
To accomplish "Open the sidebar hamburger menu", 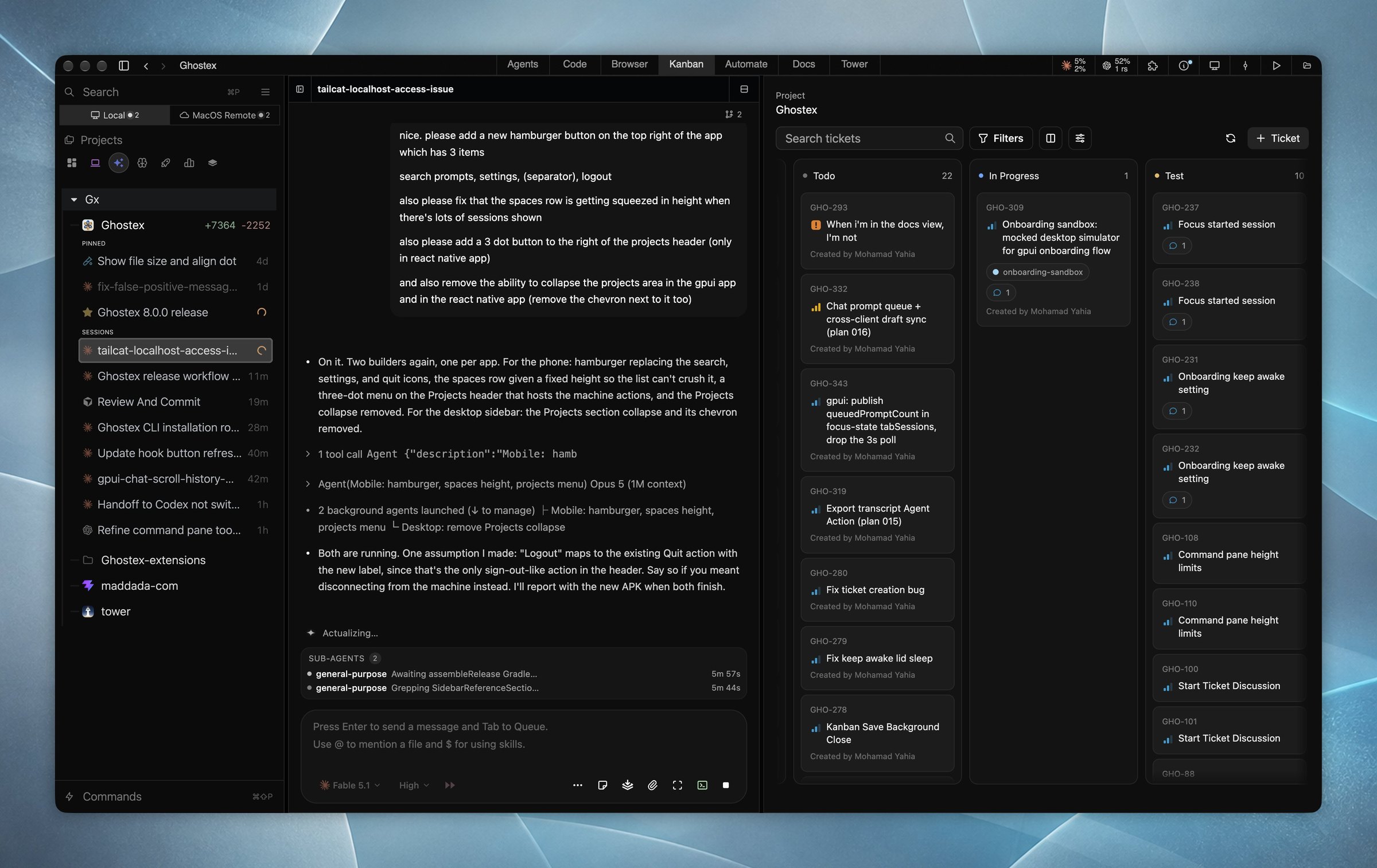I will 265,92.
